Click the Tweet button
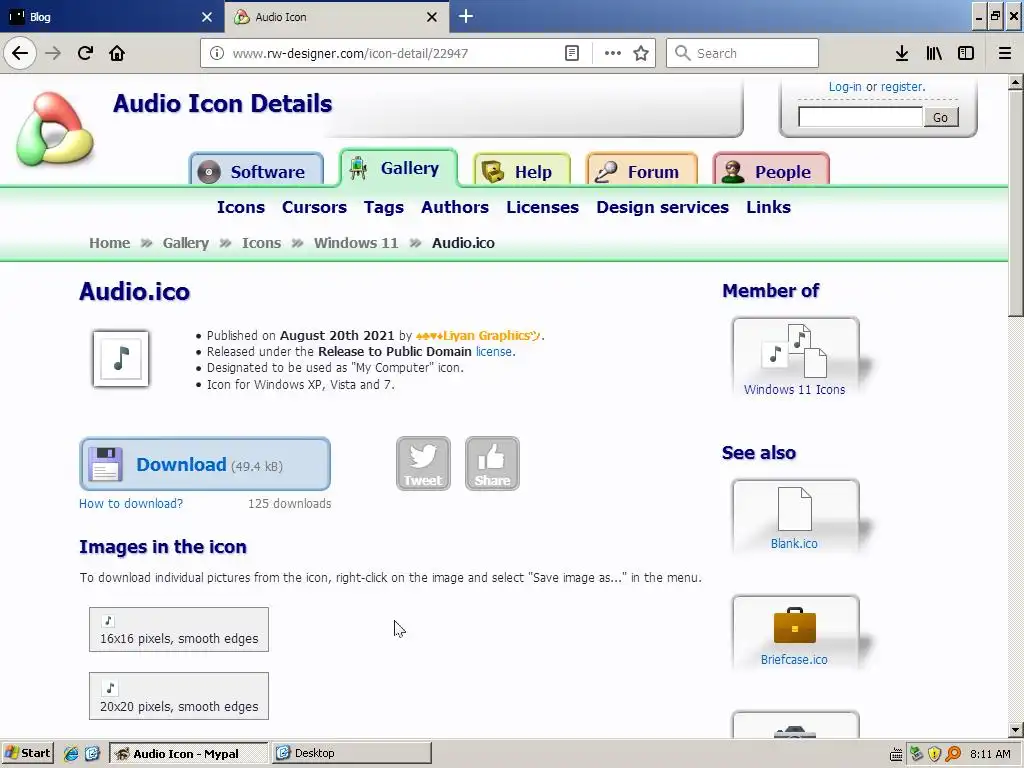Screen dimensions: 1024x768 coord(423,464)
